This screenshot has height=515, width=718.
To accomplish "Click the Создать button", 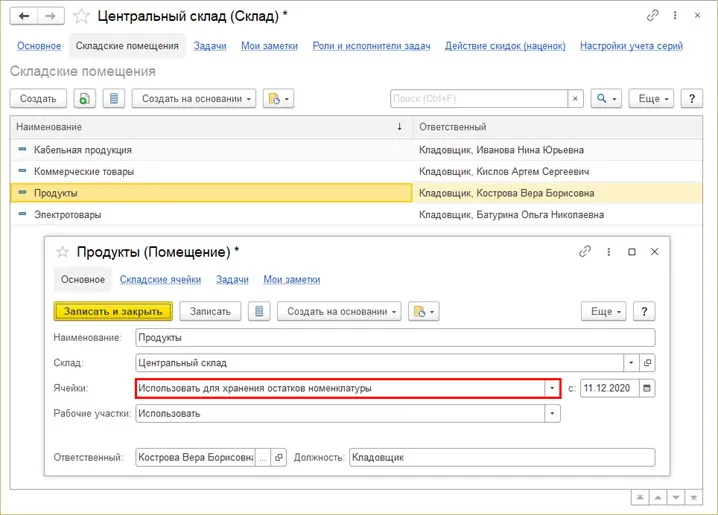I will click(38, 99).
